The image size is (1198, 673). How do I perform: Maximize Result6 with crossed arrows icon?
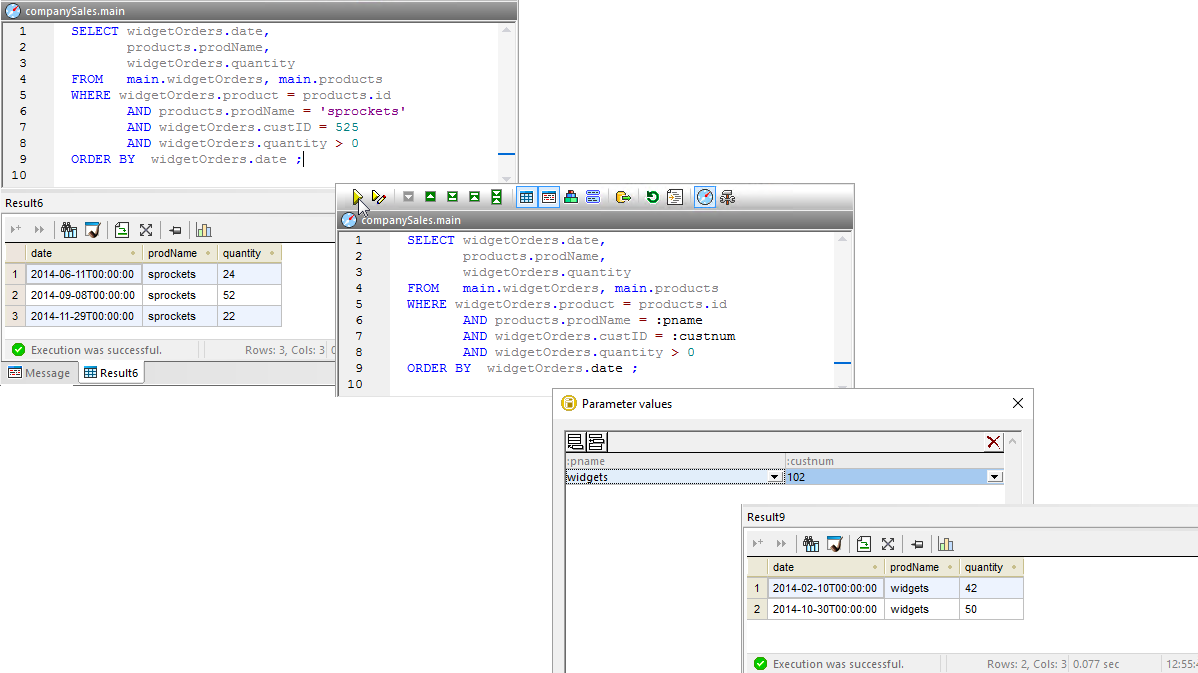coord(146,230)
